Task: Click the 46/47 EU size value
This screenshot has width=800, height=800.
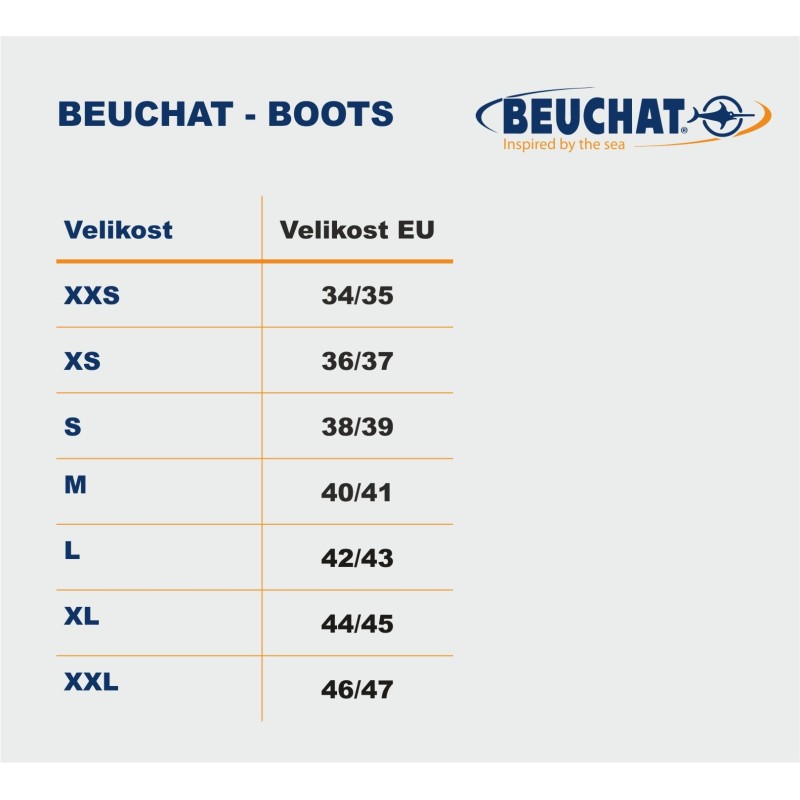Action: (358, 689)
